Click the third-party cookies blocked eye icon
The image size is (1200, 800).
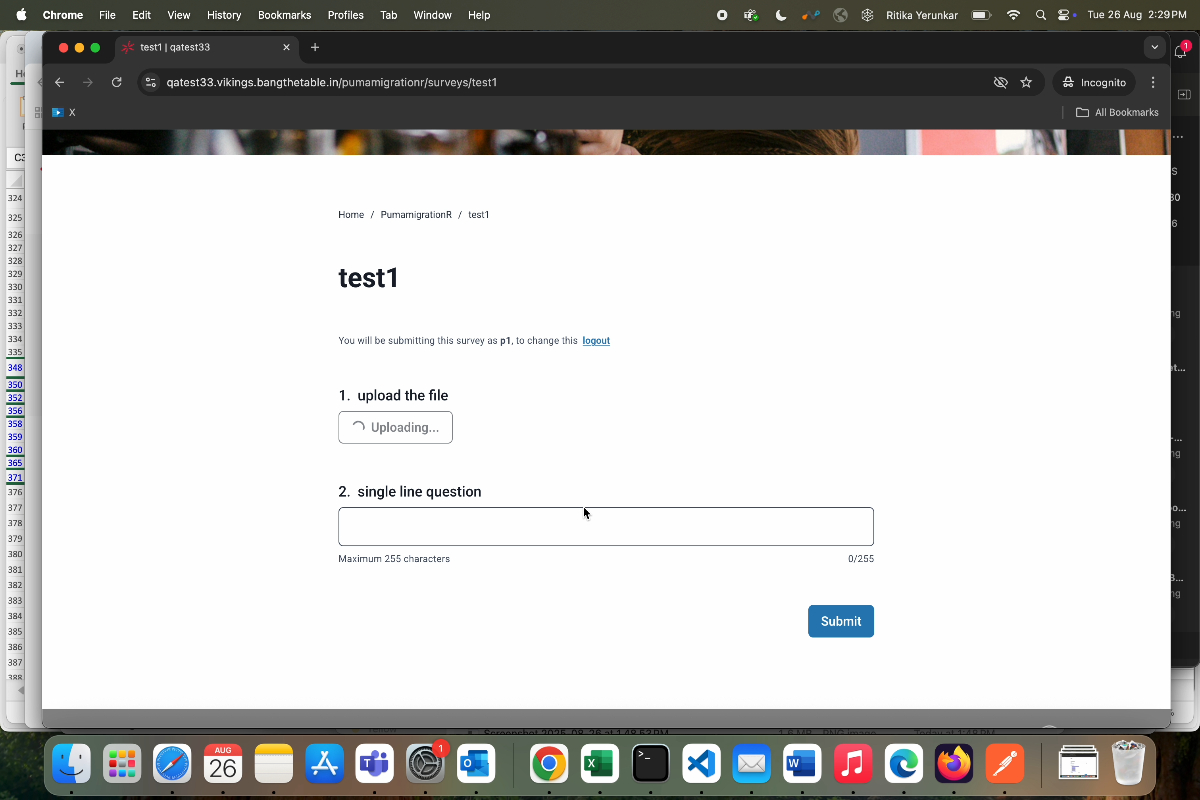click(999, 82)
